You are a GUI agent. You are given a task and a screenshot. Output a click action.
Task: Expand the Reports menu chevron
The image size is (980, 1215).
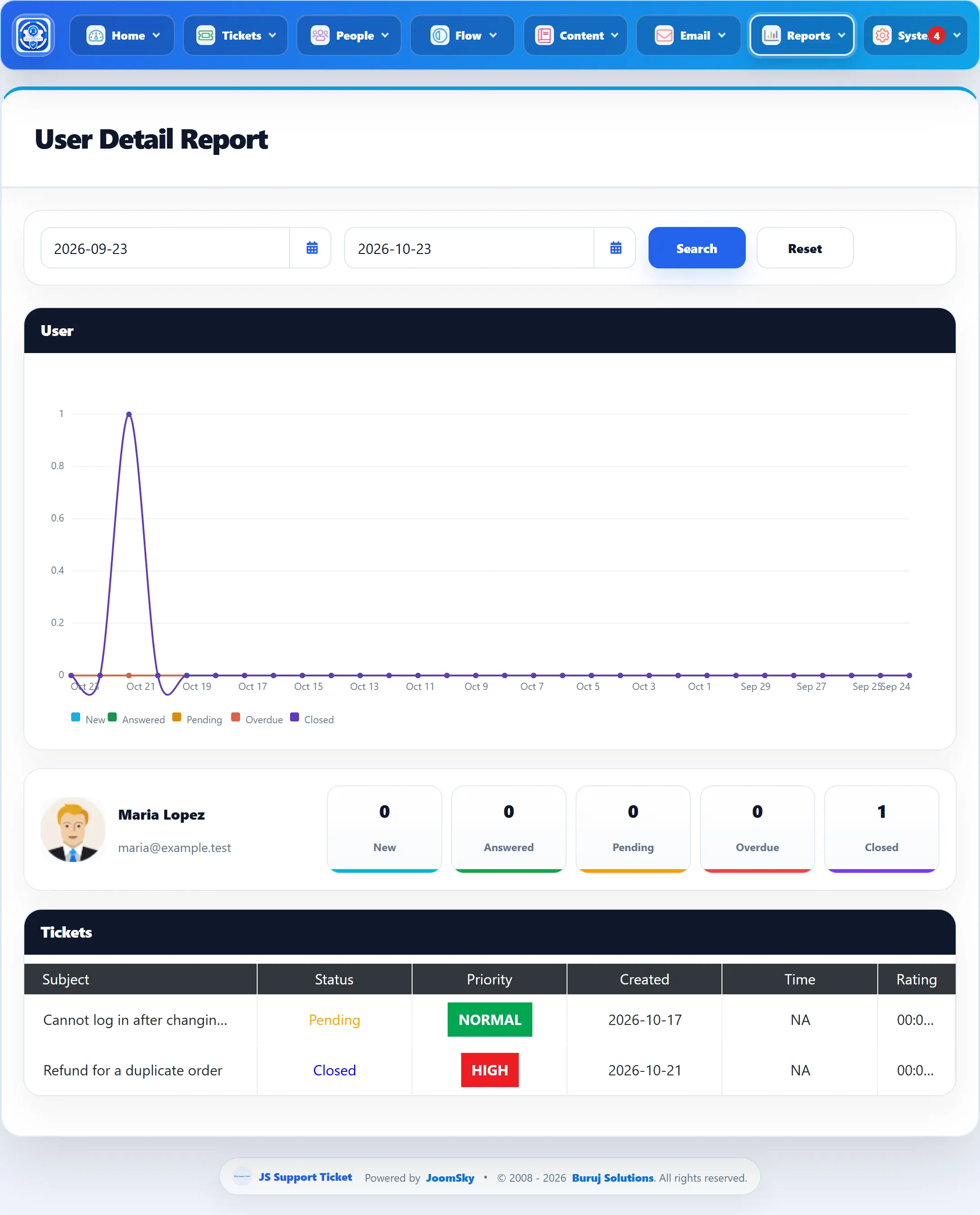pos(842,36)
